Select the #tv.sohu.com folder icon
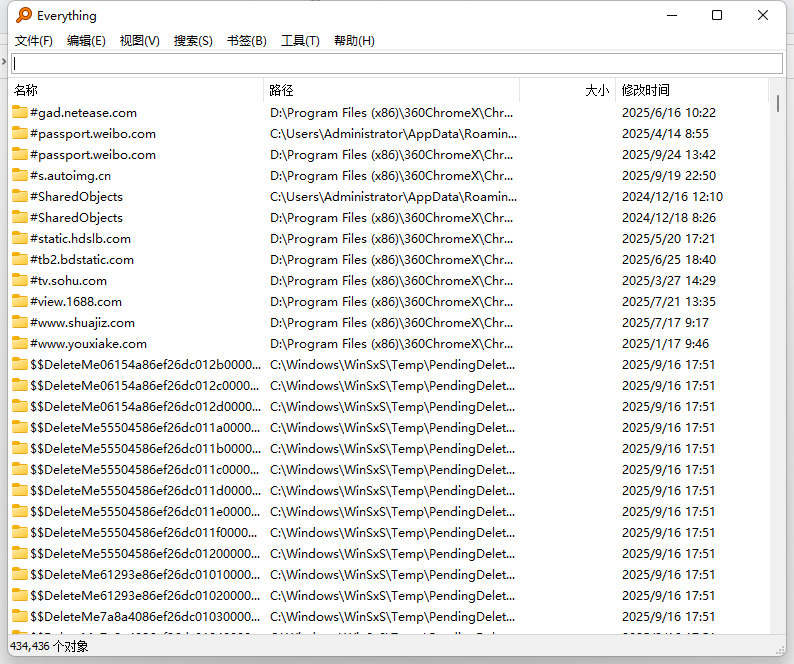Image resolution: width=794 pixels, height=664 pixels. pos(20,280)
